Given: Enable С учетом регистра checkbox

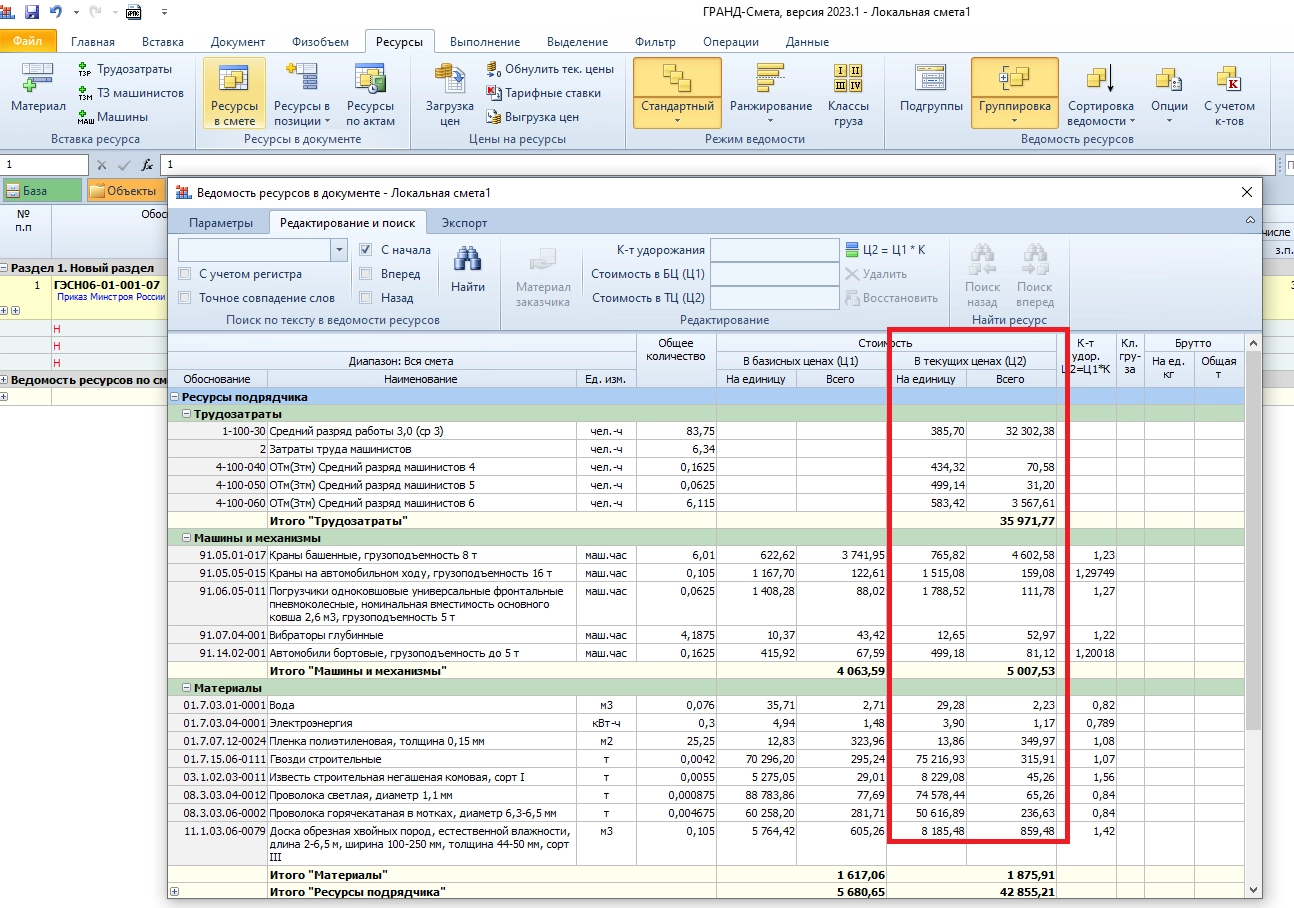Looking at the screenshot, I should pos(185,274).
